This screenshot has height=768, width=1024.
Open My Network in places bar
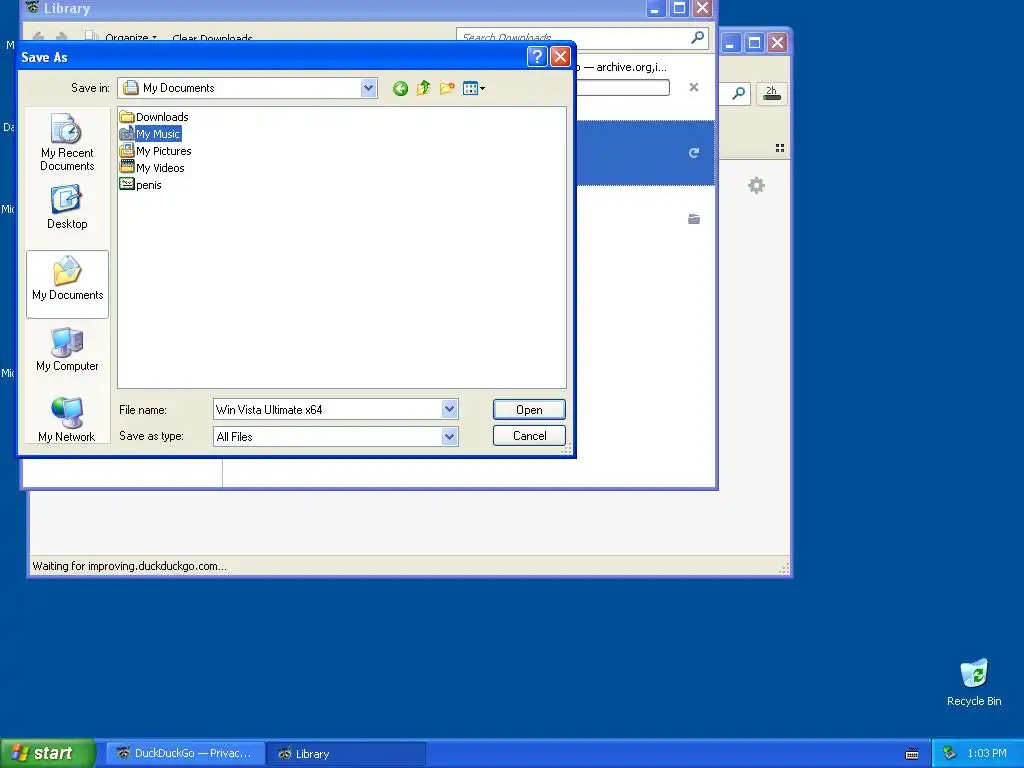coord(67,420)
